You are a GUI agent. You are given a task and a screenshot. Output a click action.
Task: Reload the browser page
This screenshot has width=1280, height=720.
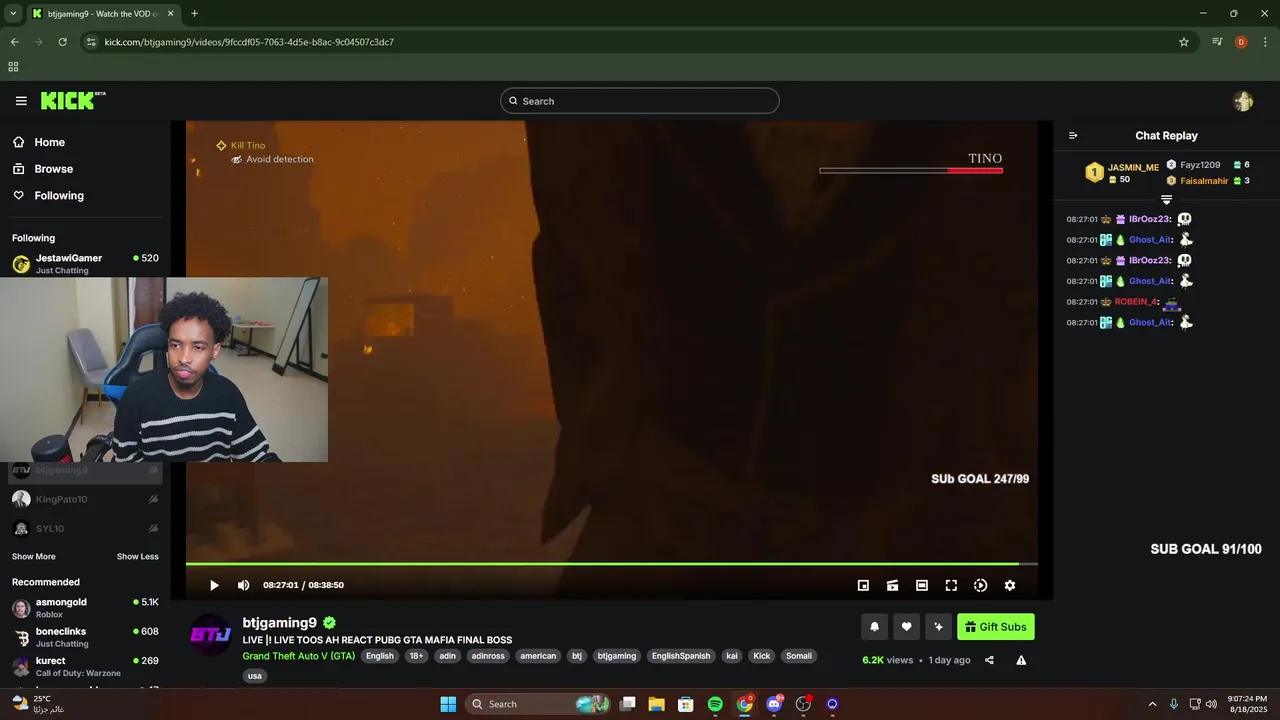pos(62,42)
